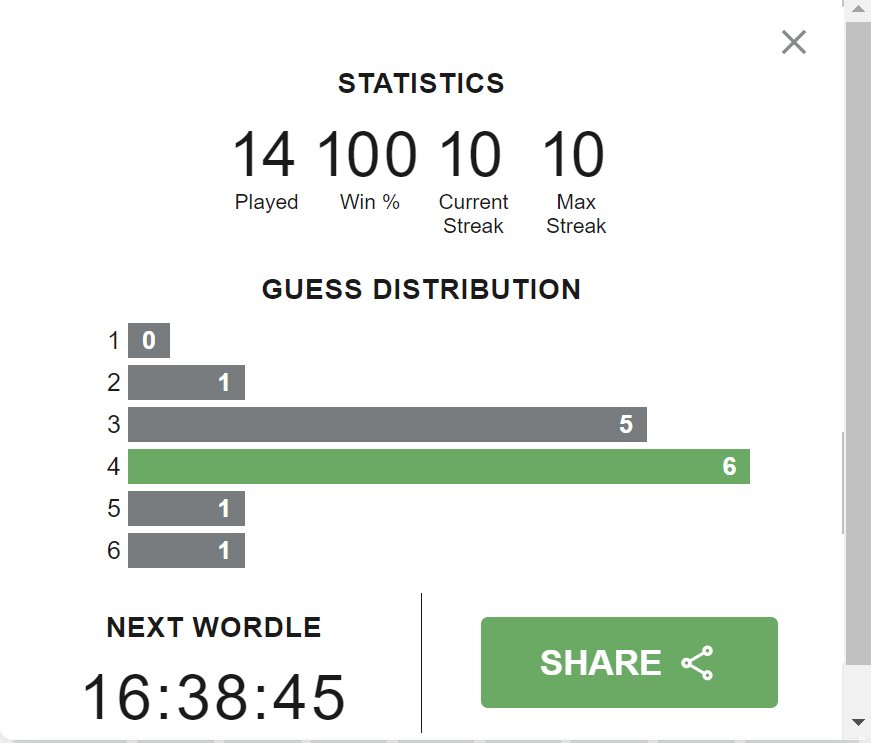Click the 5-guess distribution bar
The height and width of the screenshot is (743, 871).
pyautogui.click(x=186, y=508)
